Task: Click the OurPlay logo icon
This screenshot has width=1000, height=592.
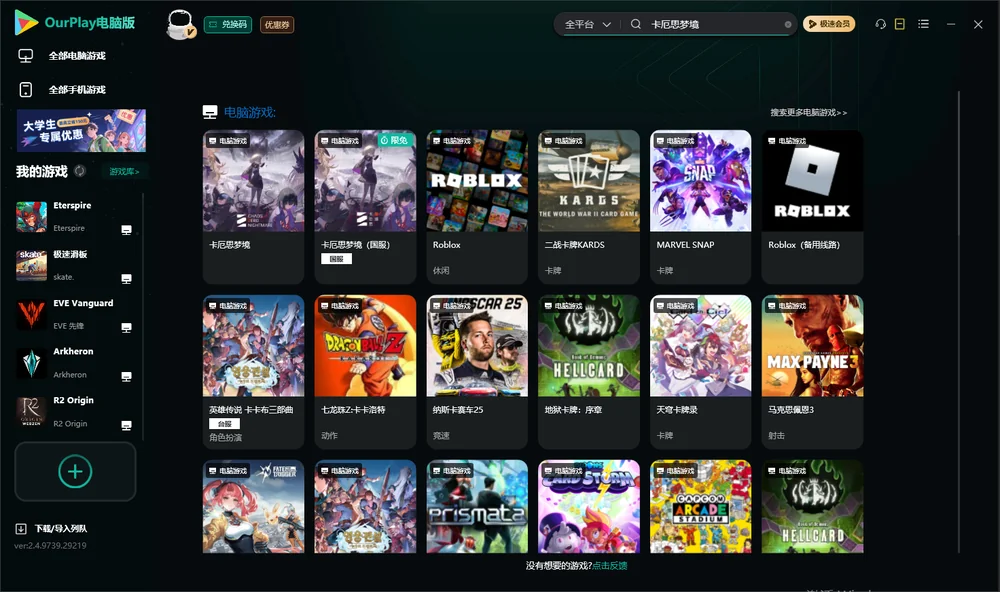Action: (26, 23)
